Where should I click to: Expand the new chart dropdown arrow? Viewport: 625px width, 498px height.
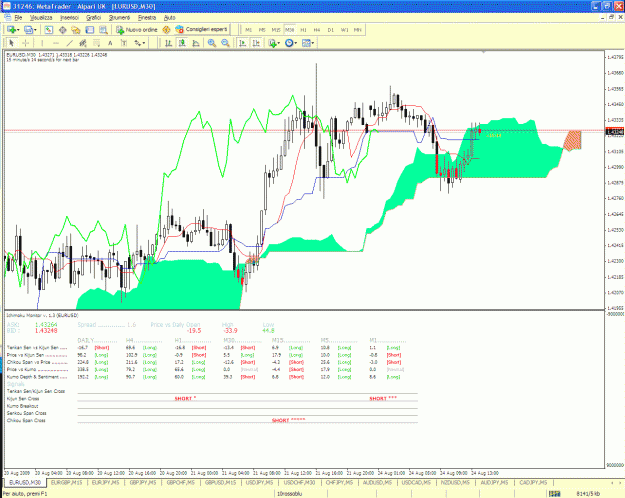(x=18, y=30)
